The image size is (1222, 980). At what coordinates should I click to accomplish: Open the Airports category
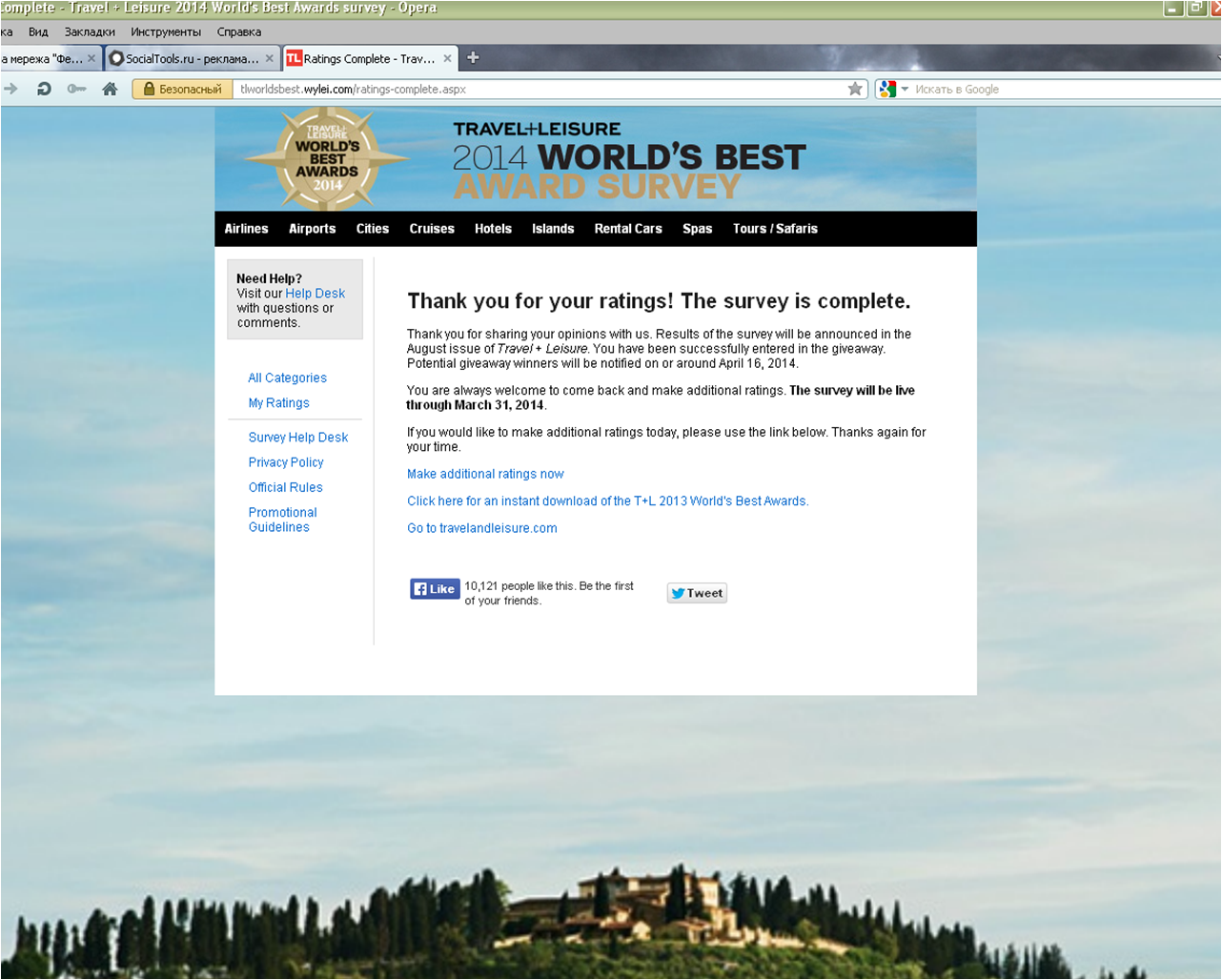point(312,229)
